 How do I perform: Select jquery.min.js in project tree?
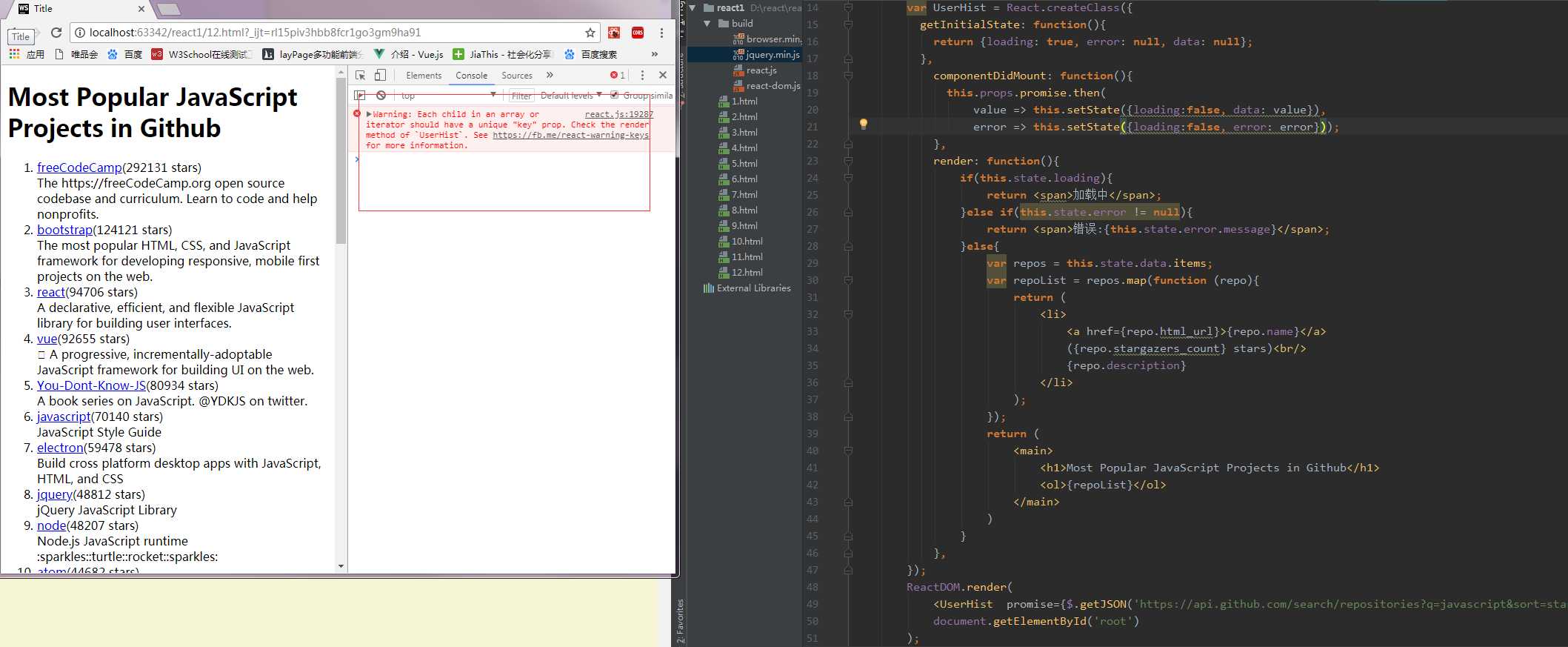click(766, 54)
